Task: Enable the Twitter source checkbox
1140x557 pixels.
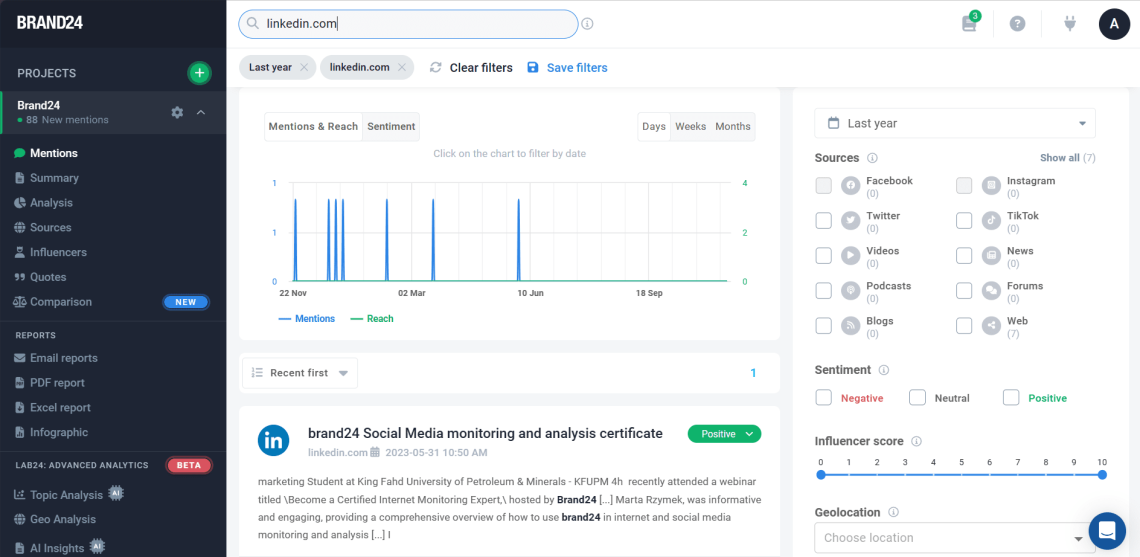Action: coord(824,221)
